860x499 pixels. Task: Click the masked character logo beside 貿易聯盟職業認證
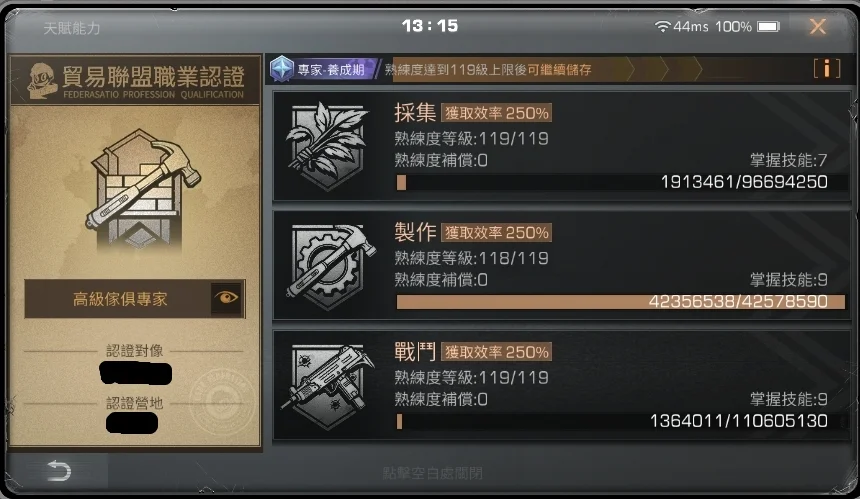tap(42, 81)
